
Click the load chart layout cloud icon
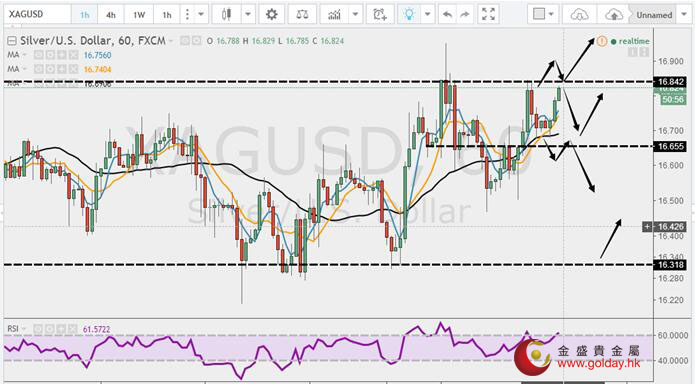point(579,15)
